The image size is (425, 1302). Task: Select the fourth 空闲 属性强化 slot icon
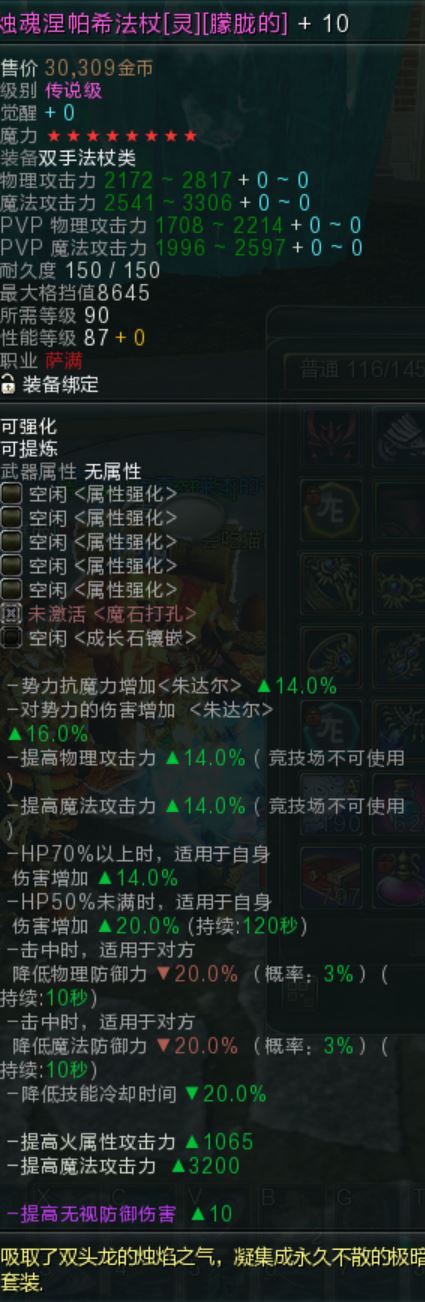11,566
